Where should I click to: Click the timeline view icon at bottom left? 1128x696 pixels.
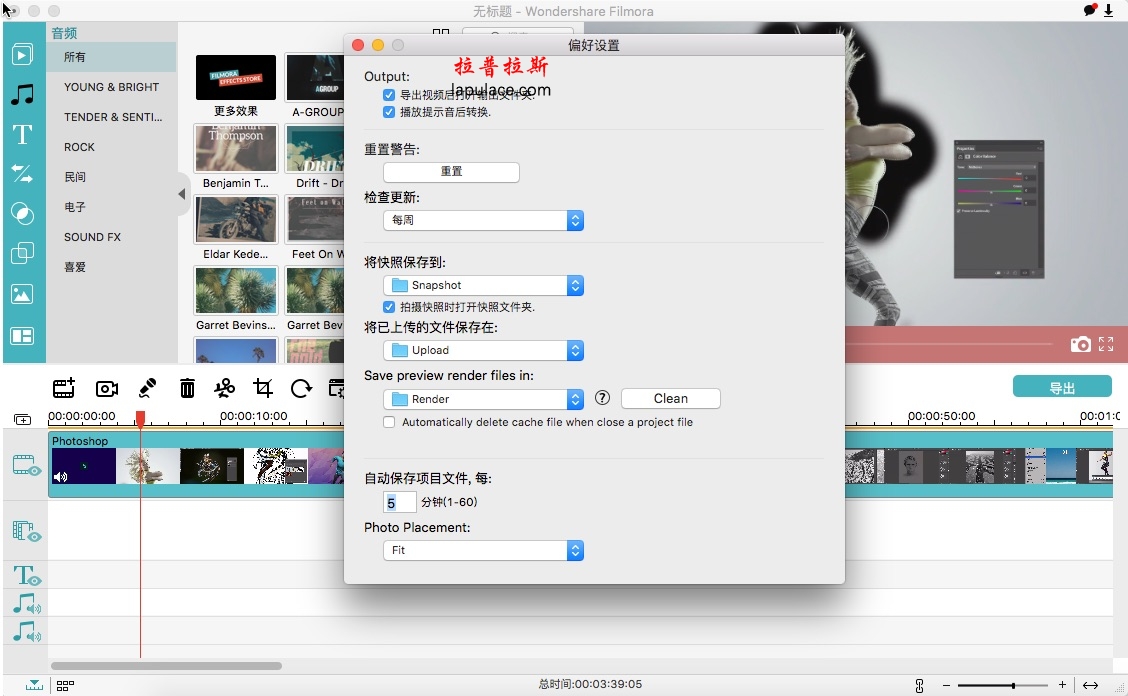[34, 685]
